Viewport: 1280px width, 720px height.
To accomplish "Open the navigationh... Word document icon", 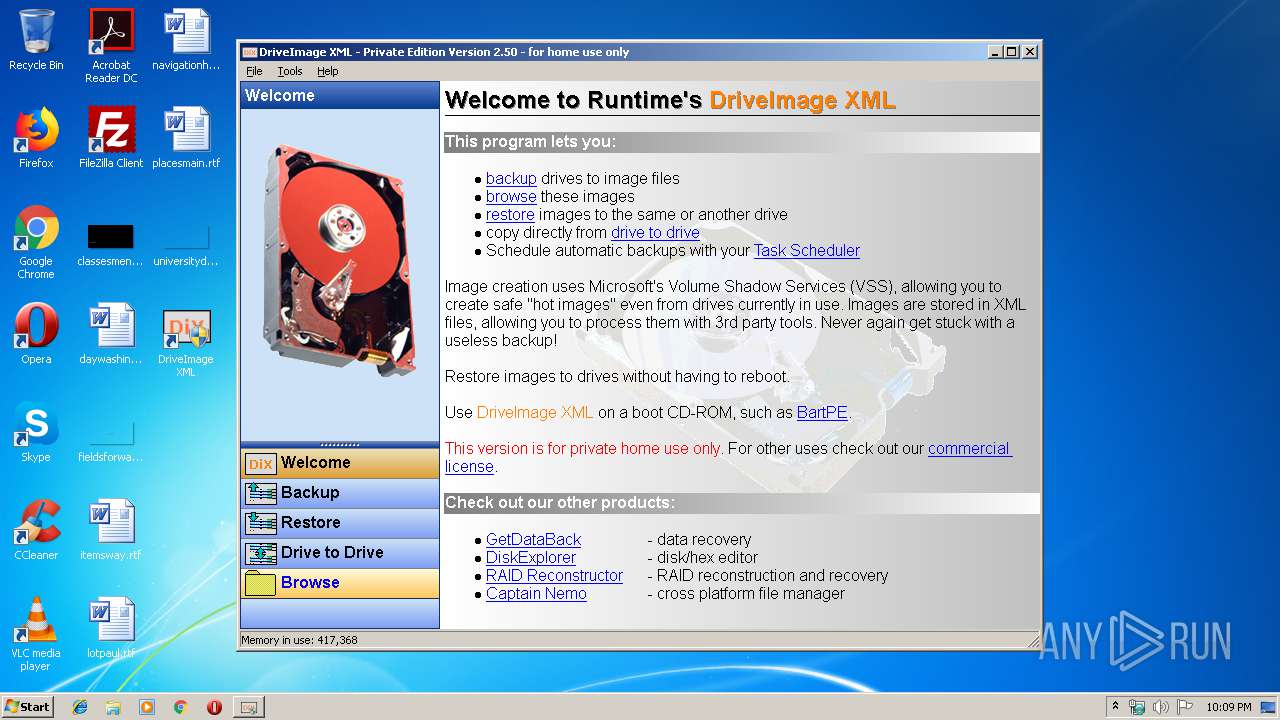I will (x=186, y=40).
